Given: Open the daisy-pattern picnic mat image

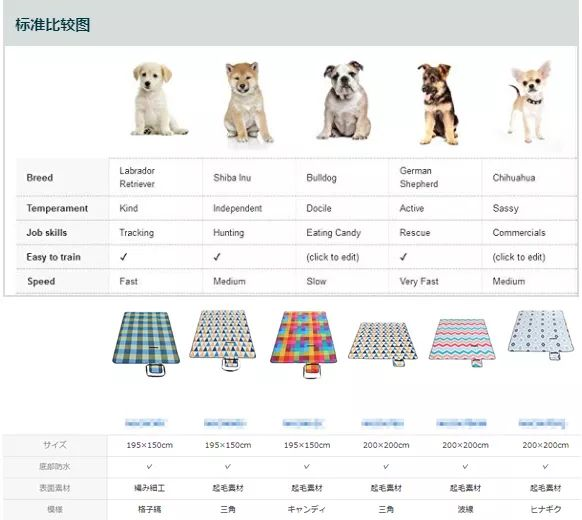Looking at the screenshot, I should 541,335.
